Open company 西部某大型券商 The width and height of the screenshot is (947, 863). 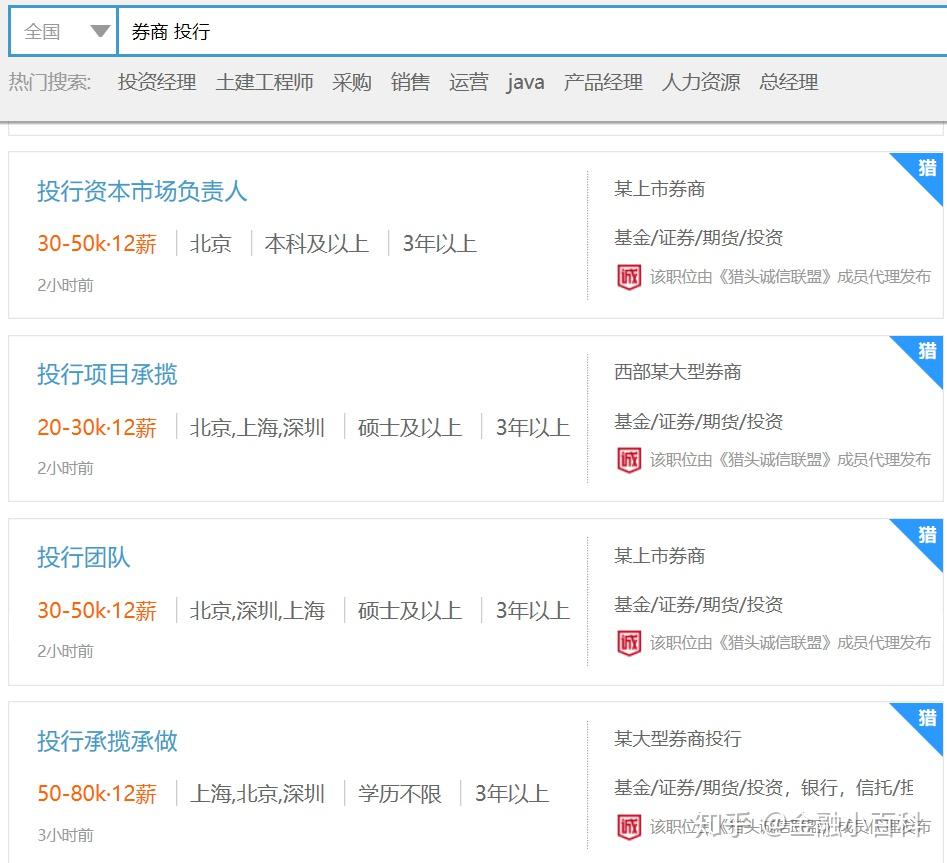point(678,372)
